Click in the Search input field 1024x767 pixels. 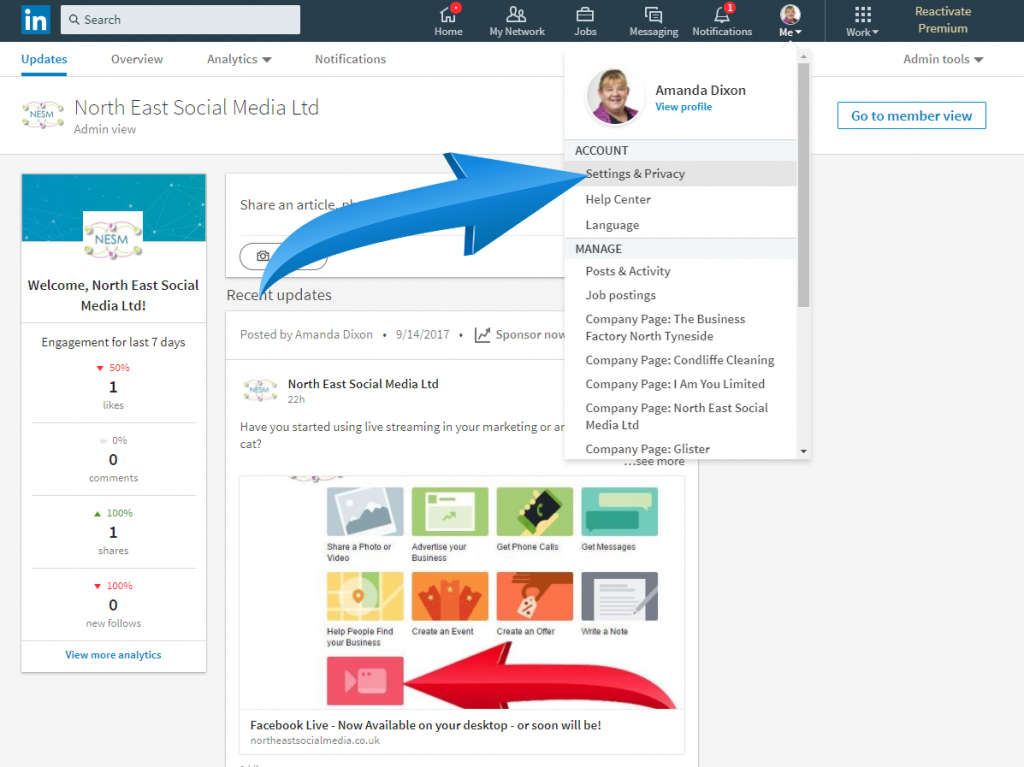point(180,20)
